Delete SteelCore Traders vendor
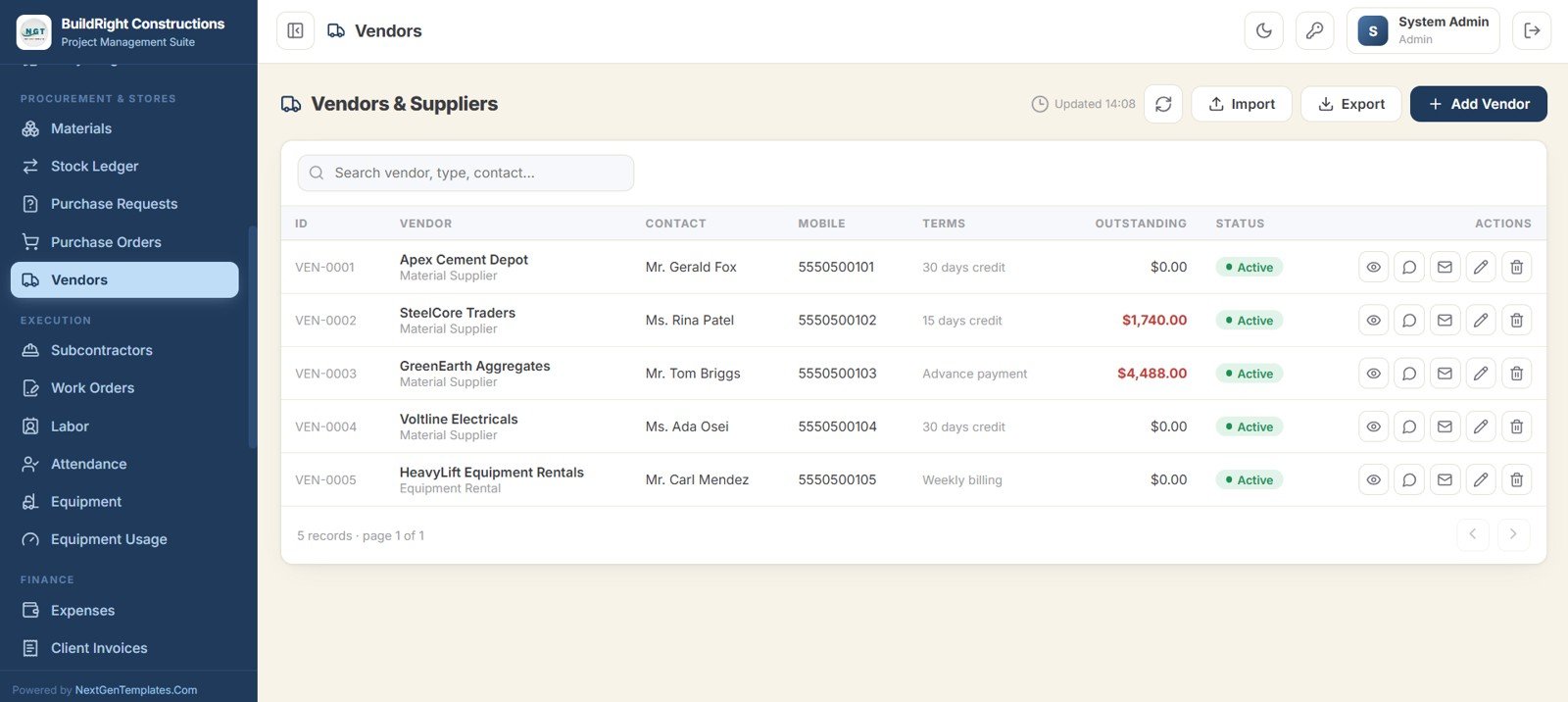The image size is (1568, 702). [x=1516, y=320]
